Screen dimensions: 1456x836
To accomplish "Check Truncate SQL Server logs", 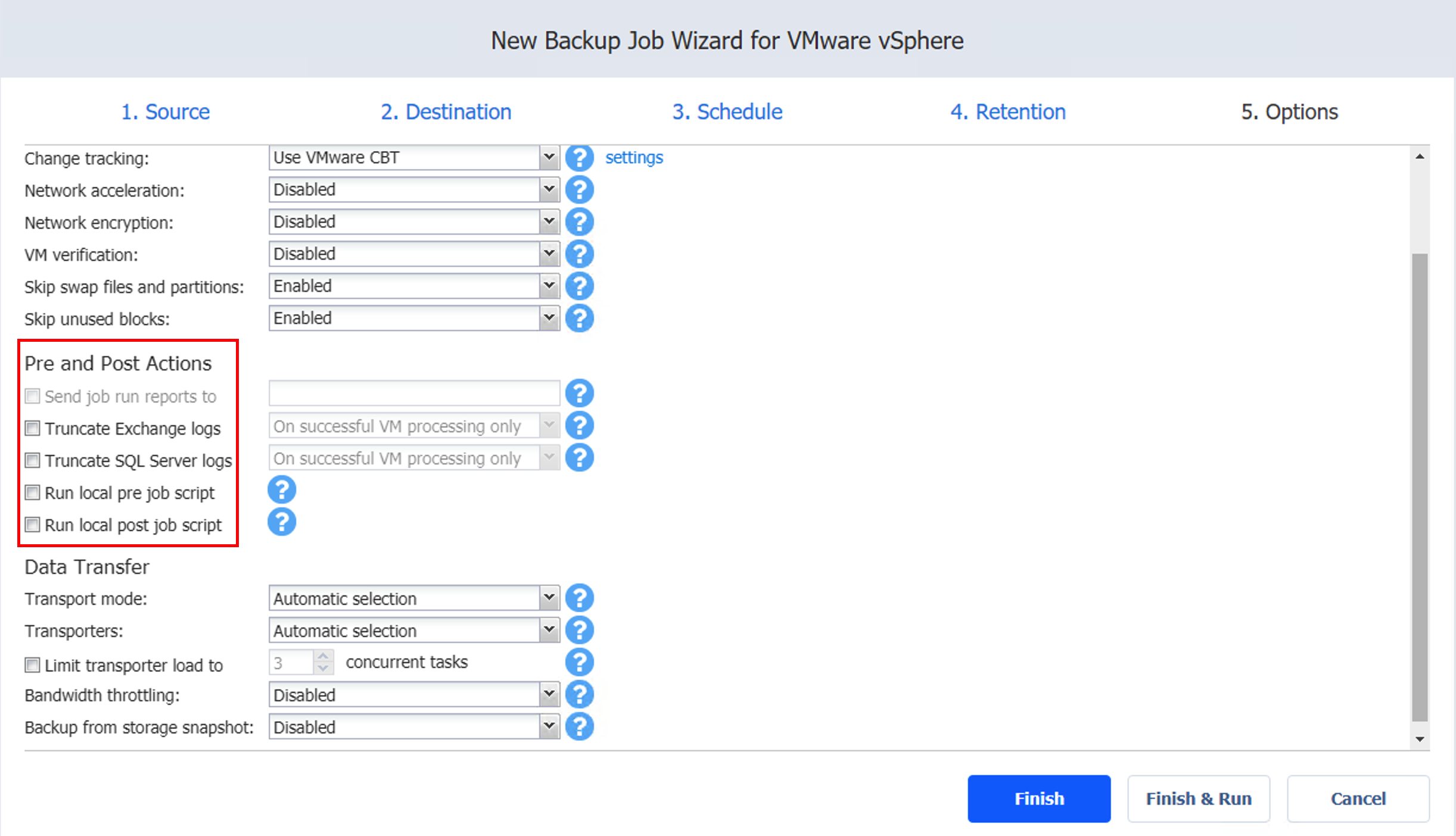I will pos(32,460).
